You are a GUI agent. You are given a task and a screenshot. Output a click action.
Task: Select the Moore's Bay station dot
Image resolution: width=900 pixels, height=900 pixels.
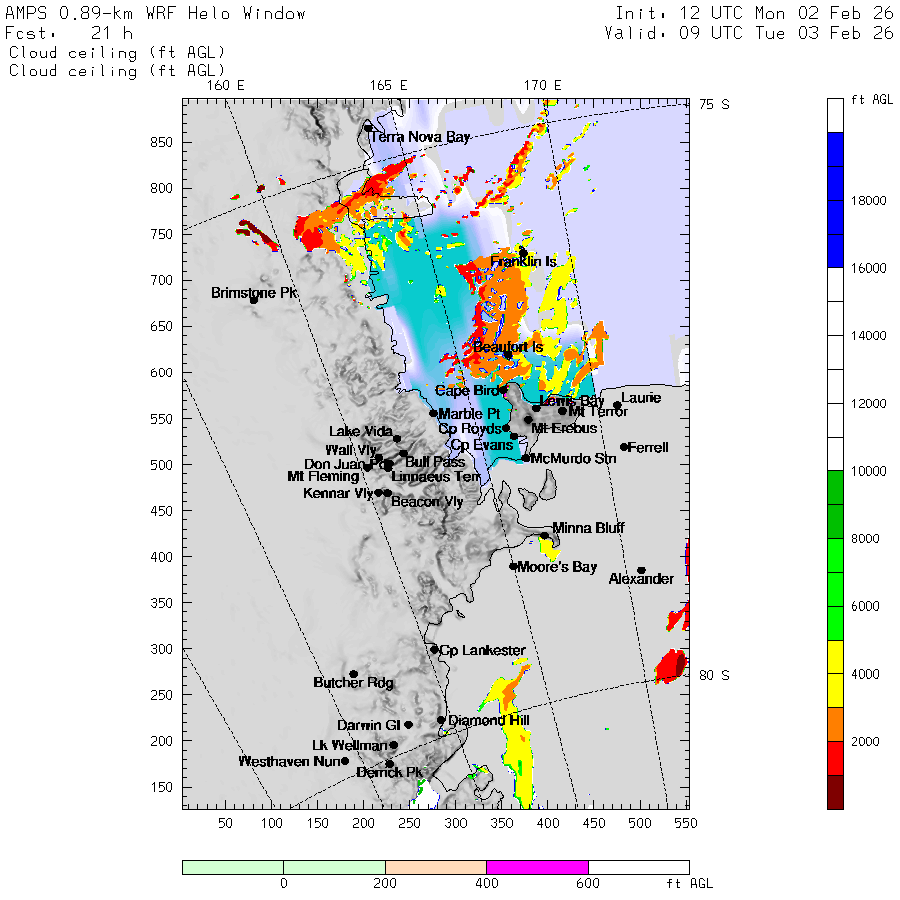pyautogui.click(x=513, y=566)
